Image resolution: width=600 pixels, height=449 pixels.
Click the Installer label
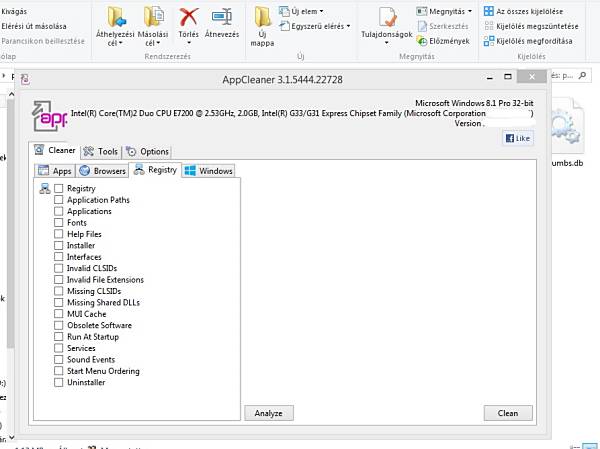[81, 245]
